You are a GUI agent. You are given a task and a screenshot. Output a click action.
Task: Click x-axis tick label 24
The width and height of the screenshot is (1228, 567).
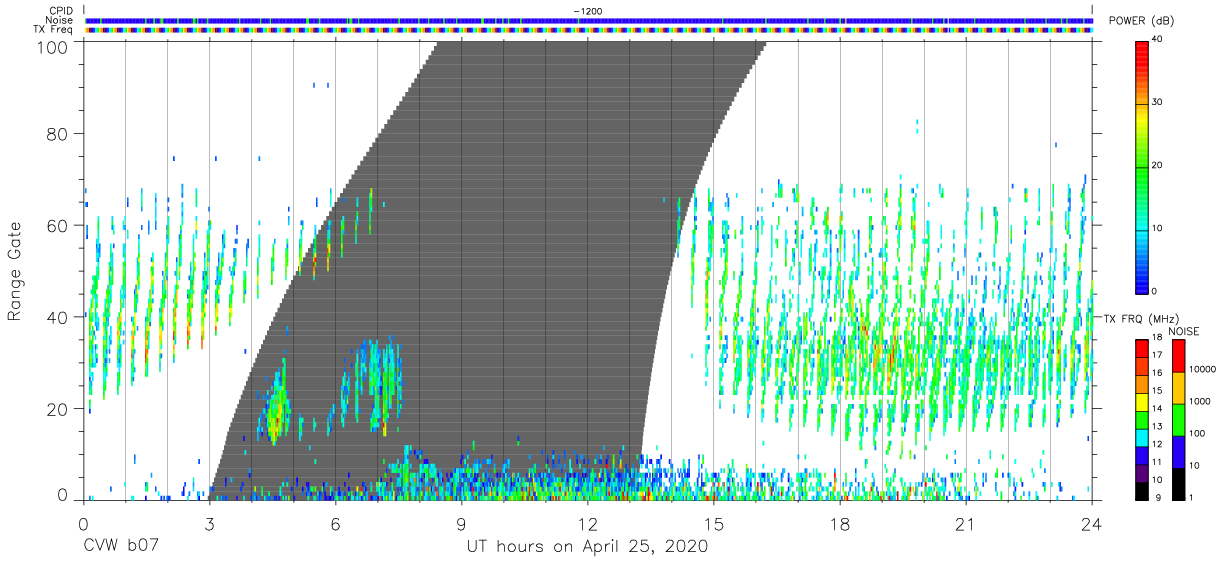click(x=1091, y=524)
